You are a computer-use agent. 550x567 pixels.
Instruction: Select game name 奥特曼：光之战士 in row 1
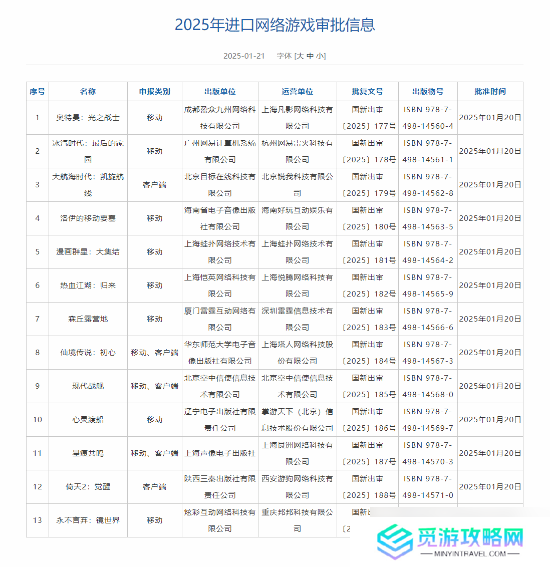[x=88, y=118]
